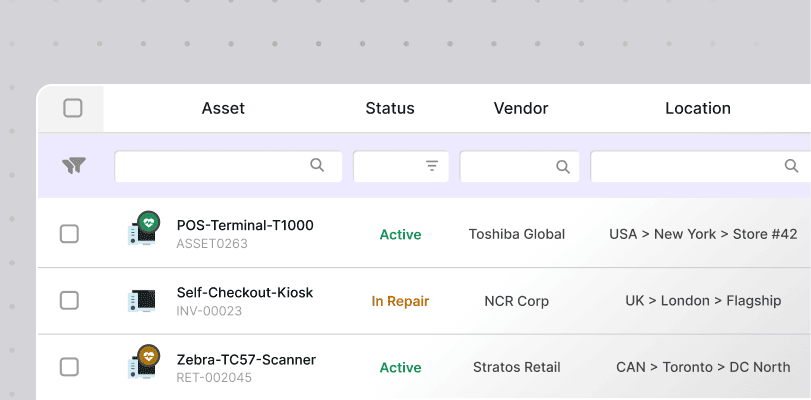Focus the Asset filter input field
Screen dimensions: 811x400
pos(228,166)
